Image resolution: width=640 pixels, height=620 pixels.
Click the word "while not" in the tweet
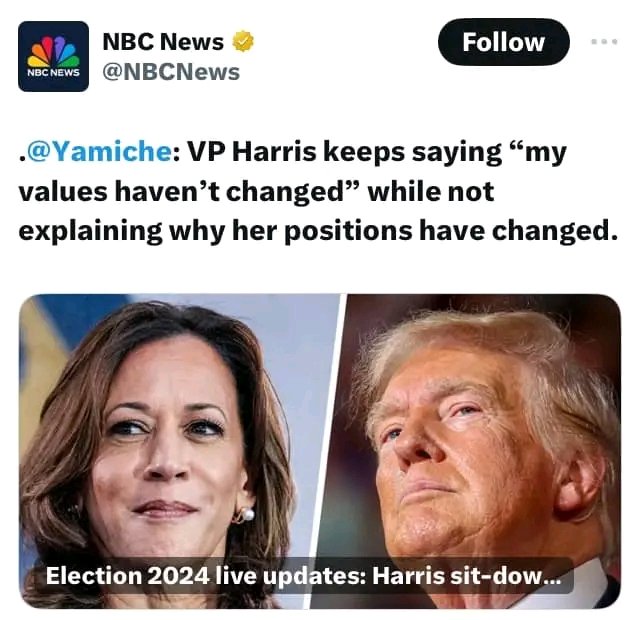pos(431,191)
